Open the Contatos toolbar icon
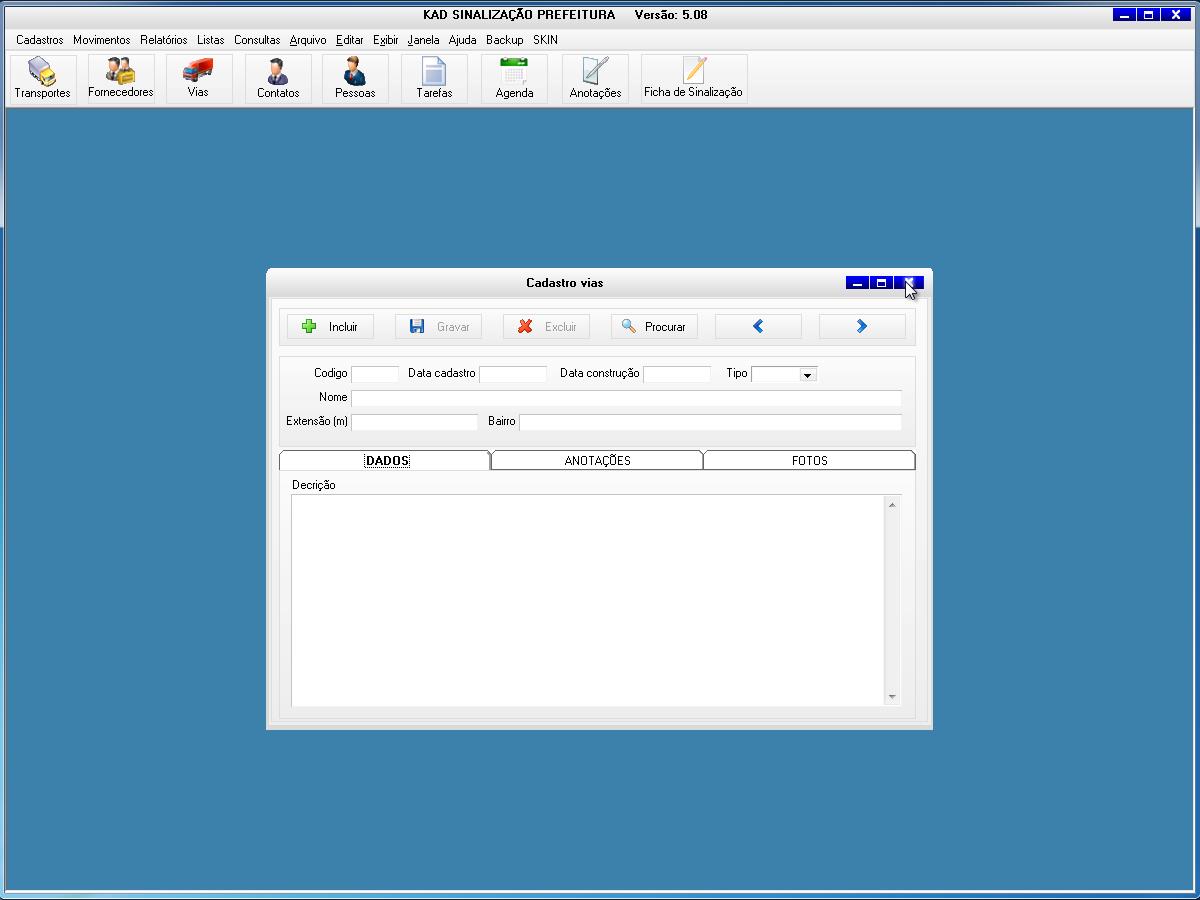The image size is (1200, 900). tap(278, 79)
